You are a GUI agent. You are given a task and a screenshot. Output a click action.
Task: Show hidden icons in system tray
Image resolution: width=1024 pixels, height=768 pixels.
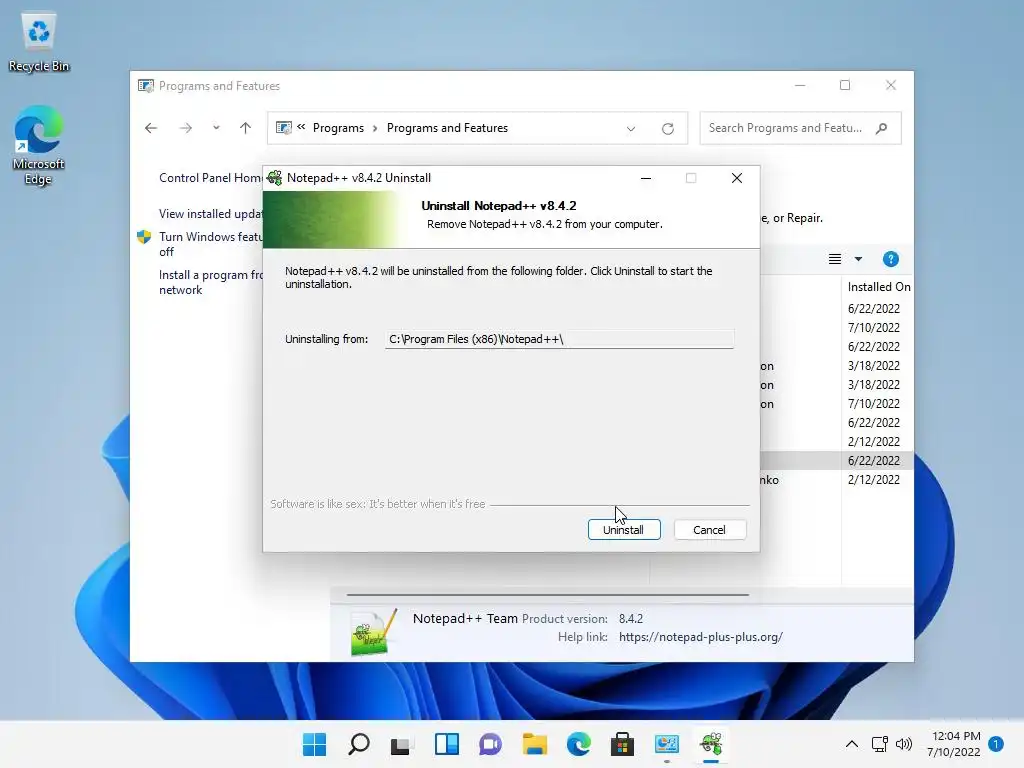coord(852,744)
